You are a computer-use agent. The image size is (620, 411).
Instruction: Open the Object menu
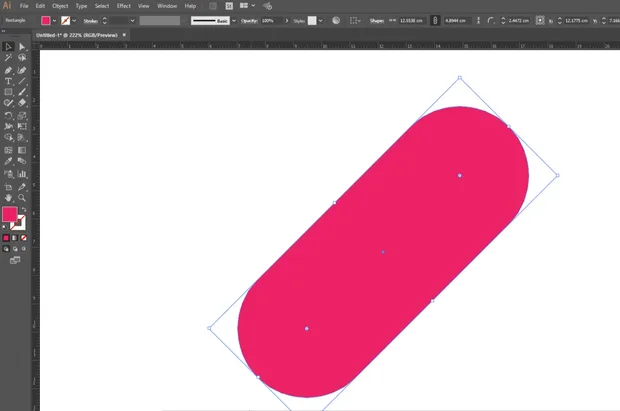60,6
